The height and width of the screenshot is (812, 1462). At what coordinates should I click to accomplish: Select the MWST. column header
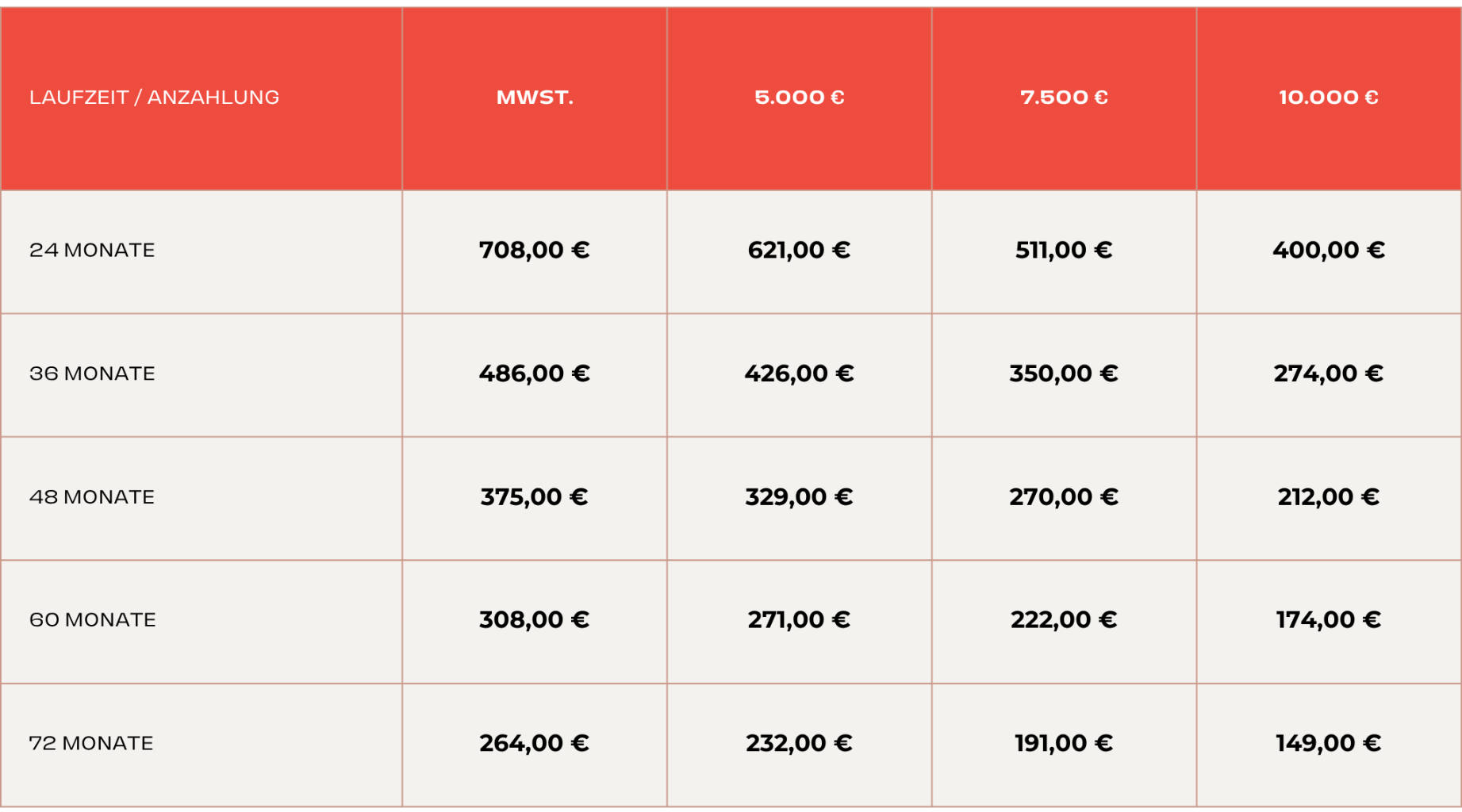pyautogui.click(x=535, y=98)
